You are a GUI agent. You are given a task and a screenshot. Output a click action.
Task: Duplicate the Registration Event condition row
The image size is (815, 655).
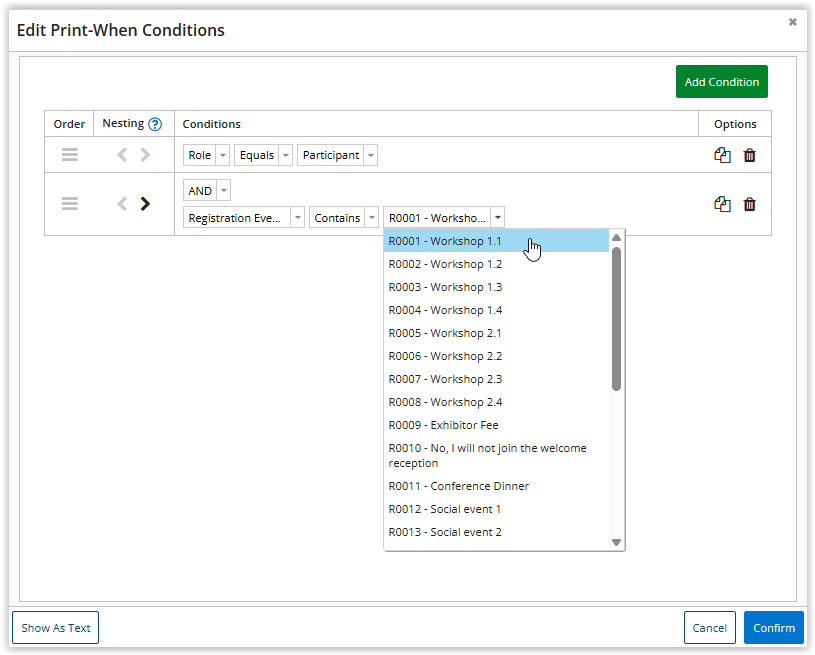722,204
